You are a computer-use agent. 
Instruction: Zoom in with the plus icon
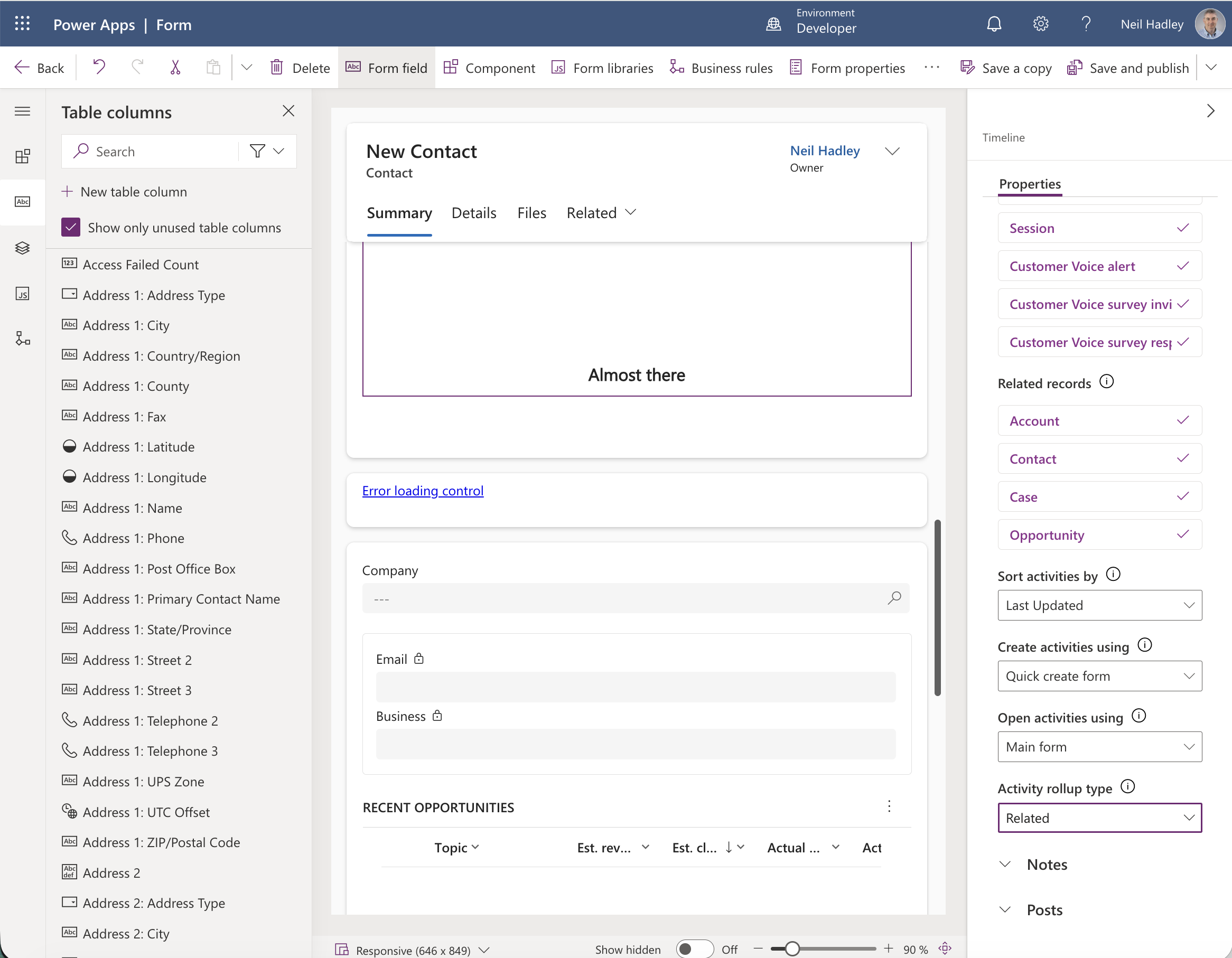point(889,948)
